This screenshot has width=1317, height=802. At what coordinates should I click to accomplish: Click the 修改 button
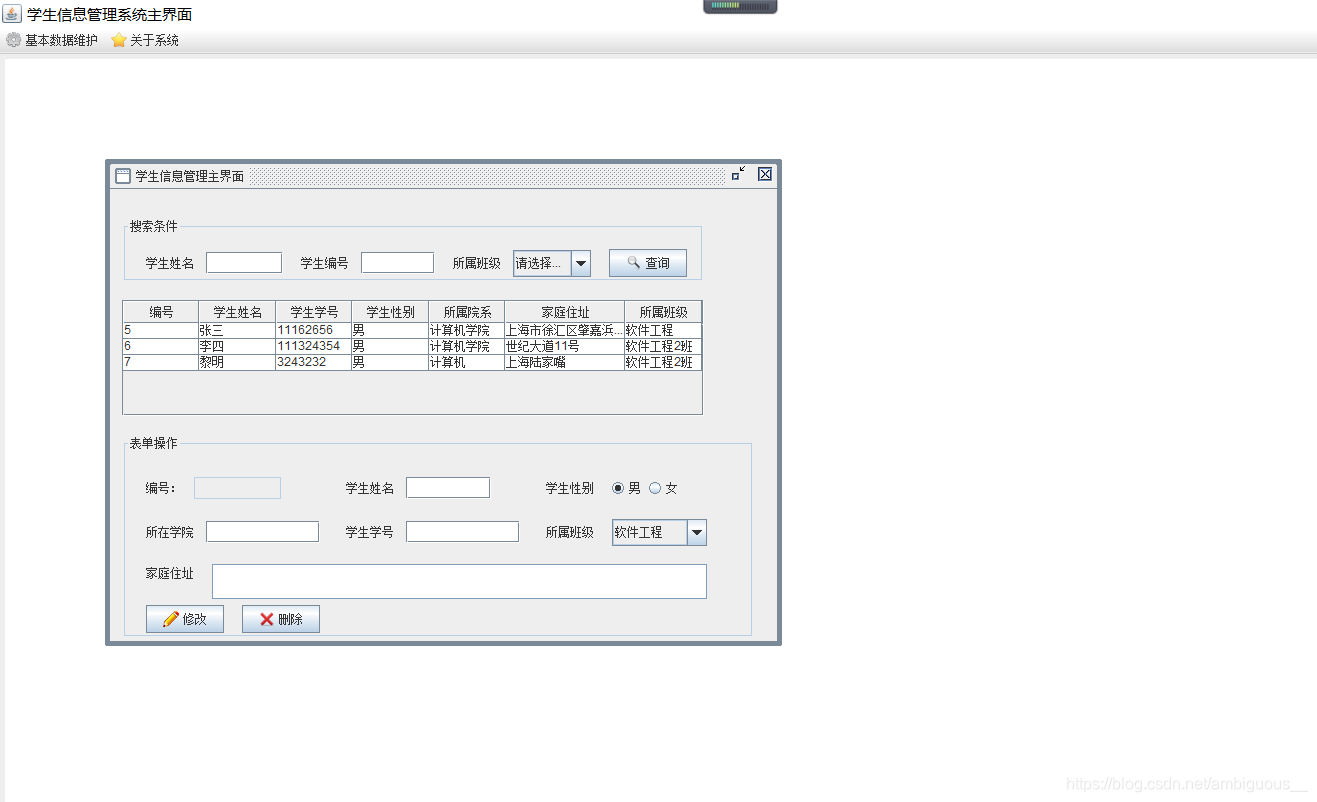point(185,619)
